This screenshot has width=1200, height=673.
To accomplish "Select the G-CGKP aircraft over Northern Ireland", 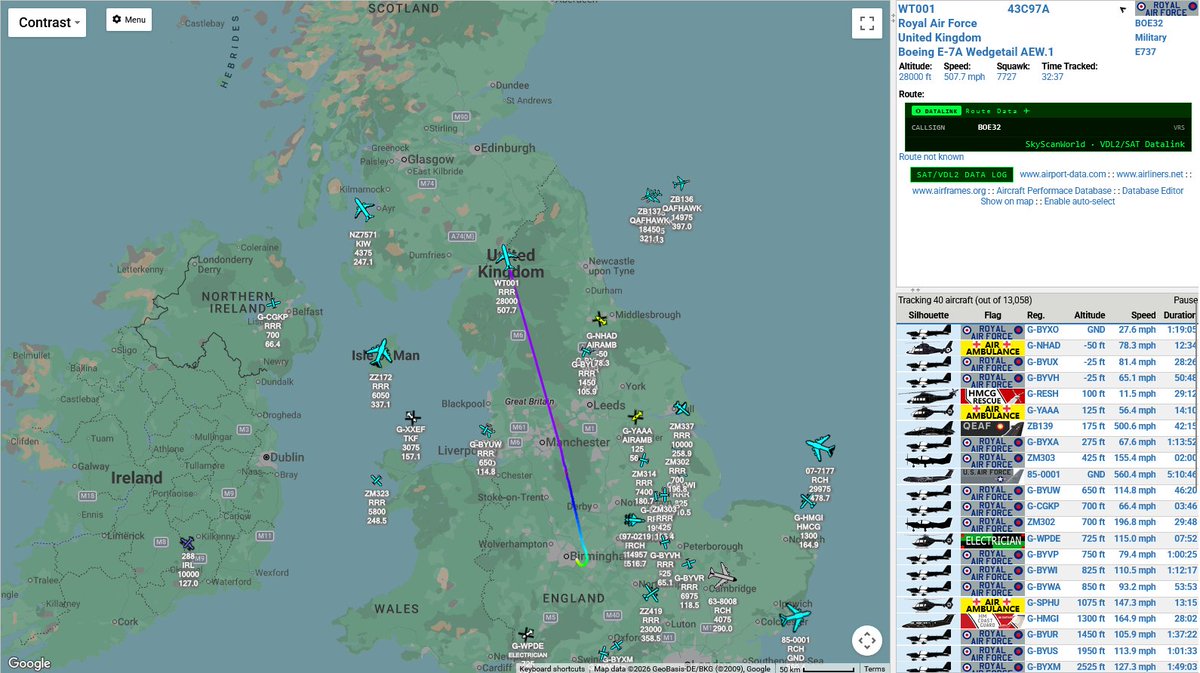I will tap(272, 303).
